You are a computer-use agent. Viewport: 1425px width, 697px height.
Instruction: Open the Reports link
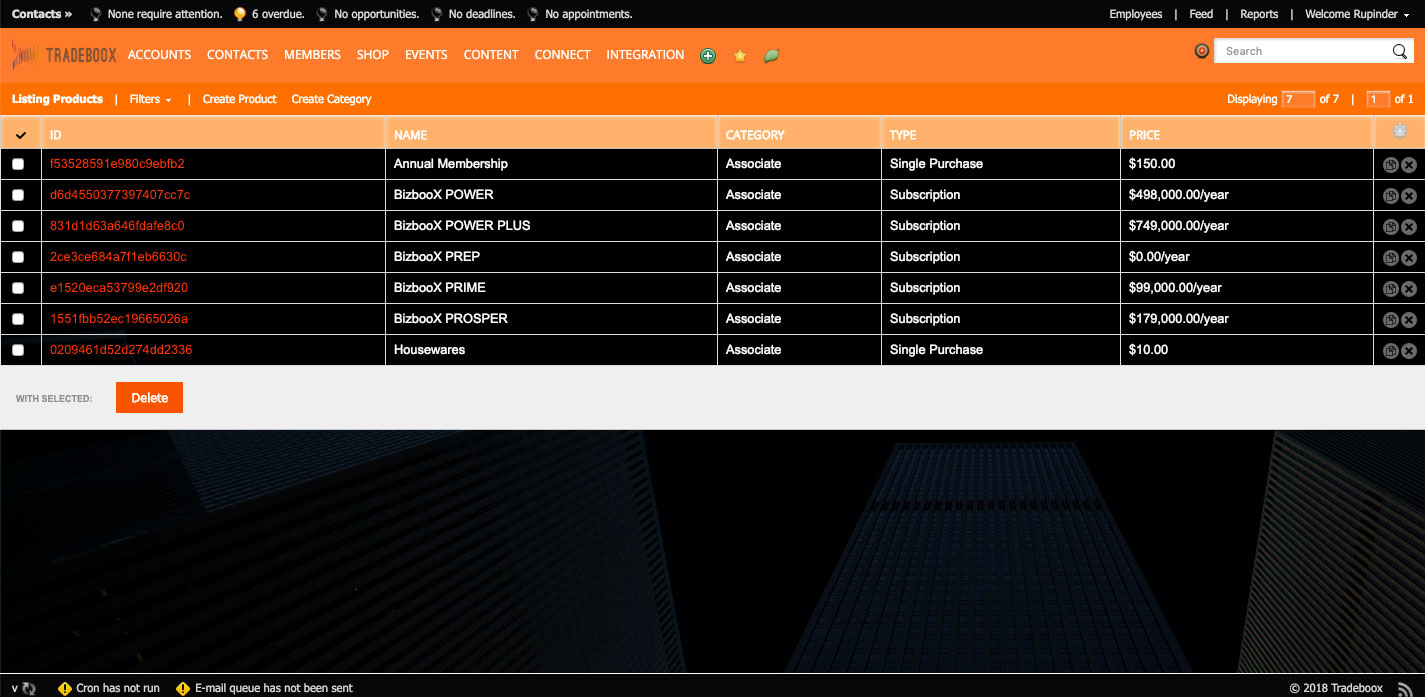pyautogui.click(x=1259, y=14)
